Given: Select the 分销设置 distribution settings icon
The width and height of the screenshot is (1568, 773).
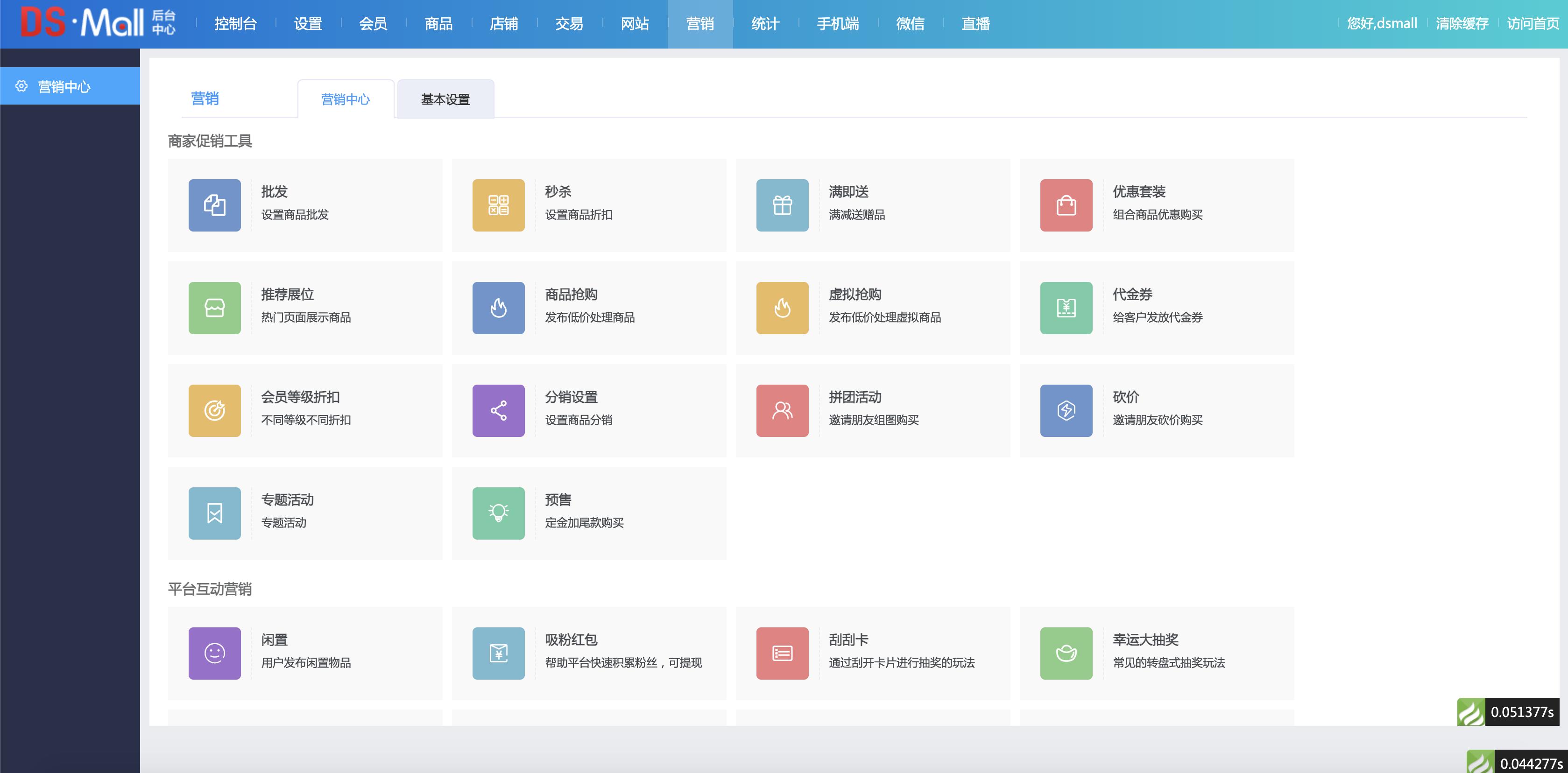Looking at the screenshot, I should [498, 410].
